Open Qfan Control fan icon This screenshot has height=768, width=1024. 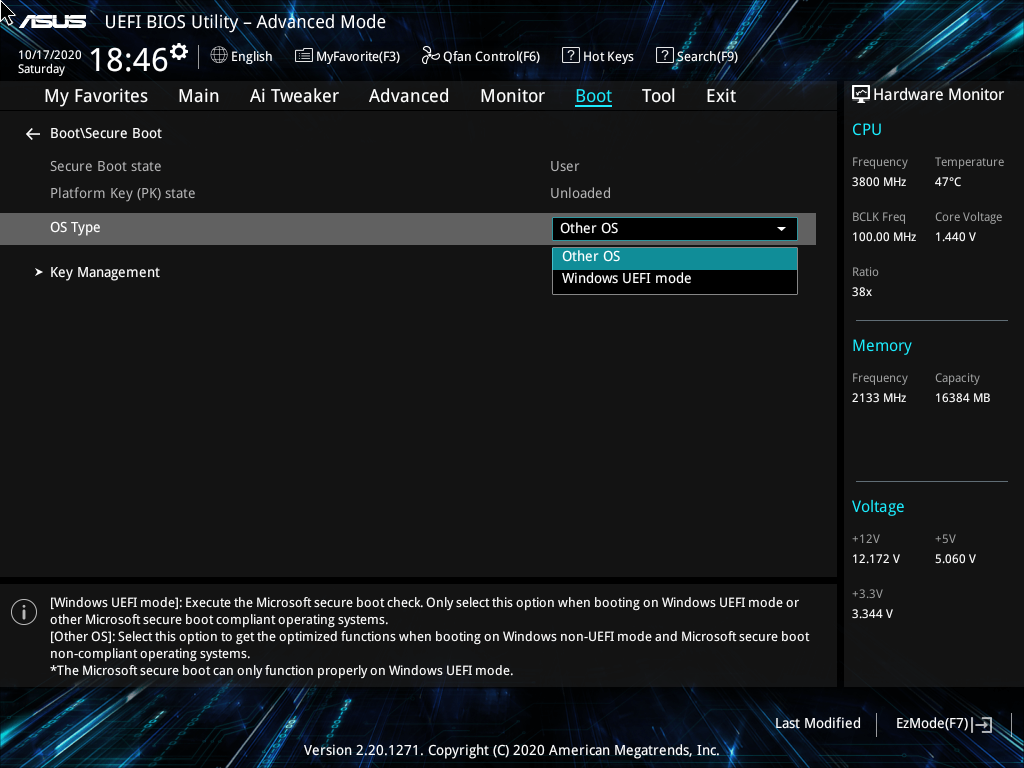(x=430, y=56)
